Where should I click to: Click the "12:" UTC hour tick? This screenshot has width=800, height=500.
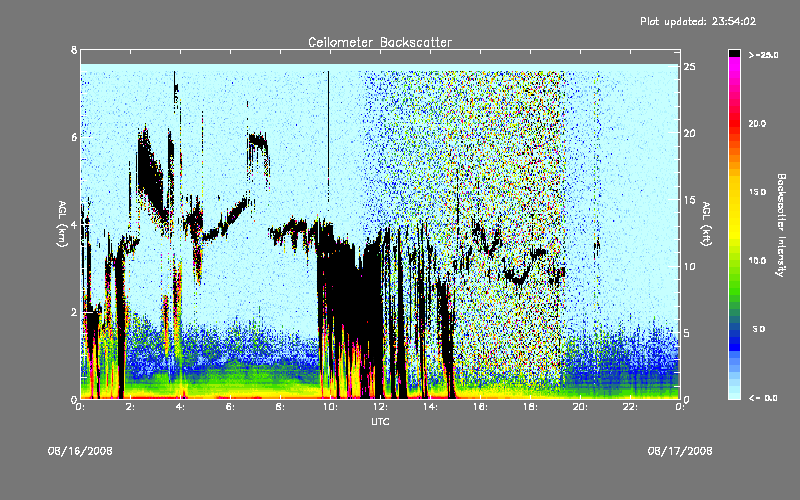point(380,407)
